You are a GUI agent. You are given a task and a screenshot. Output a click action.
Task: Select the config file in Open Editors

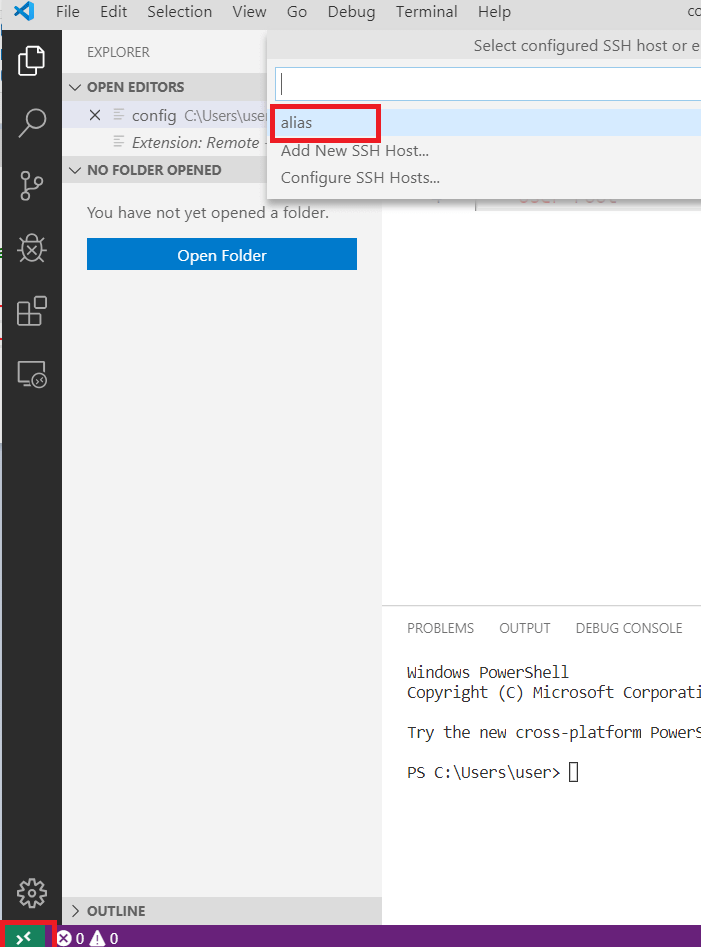pos(165,115)
